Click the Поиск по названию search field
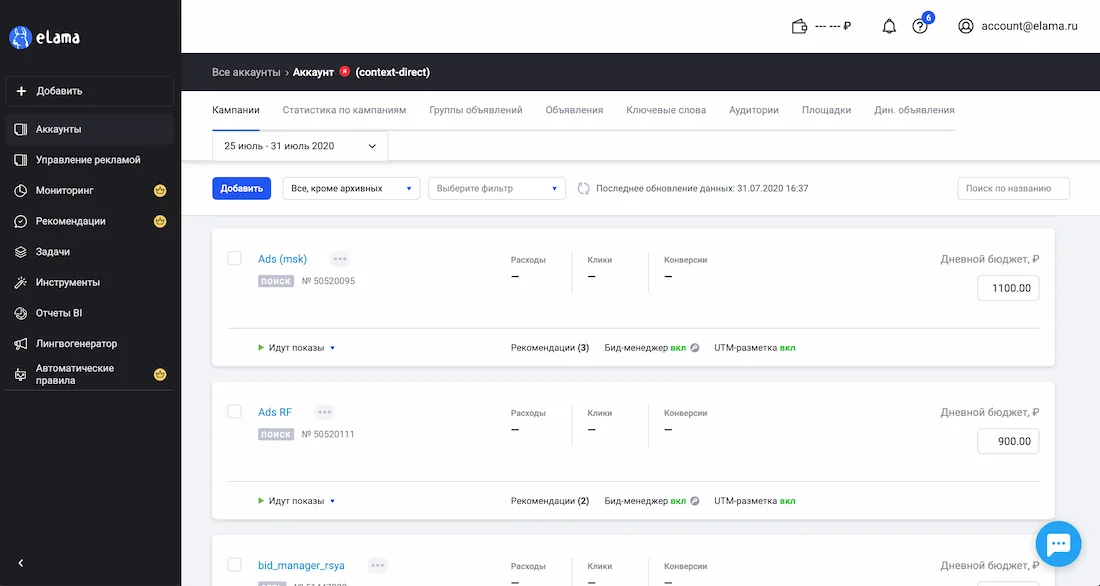The image size is (1100, 586). 1013,188
